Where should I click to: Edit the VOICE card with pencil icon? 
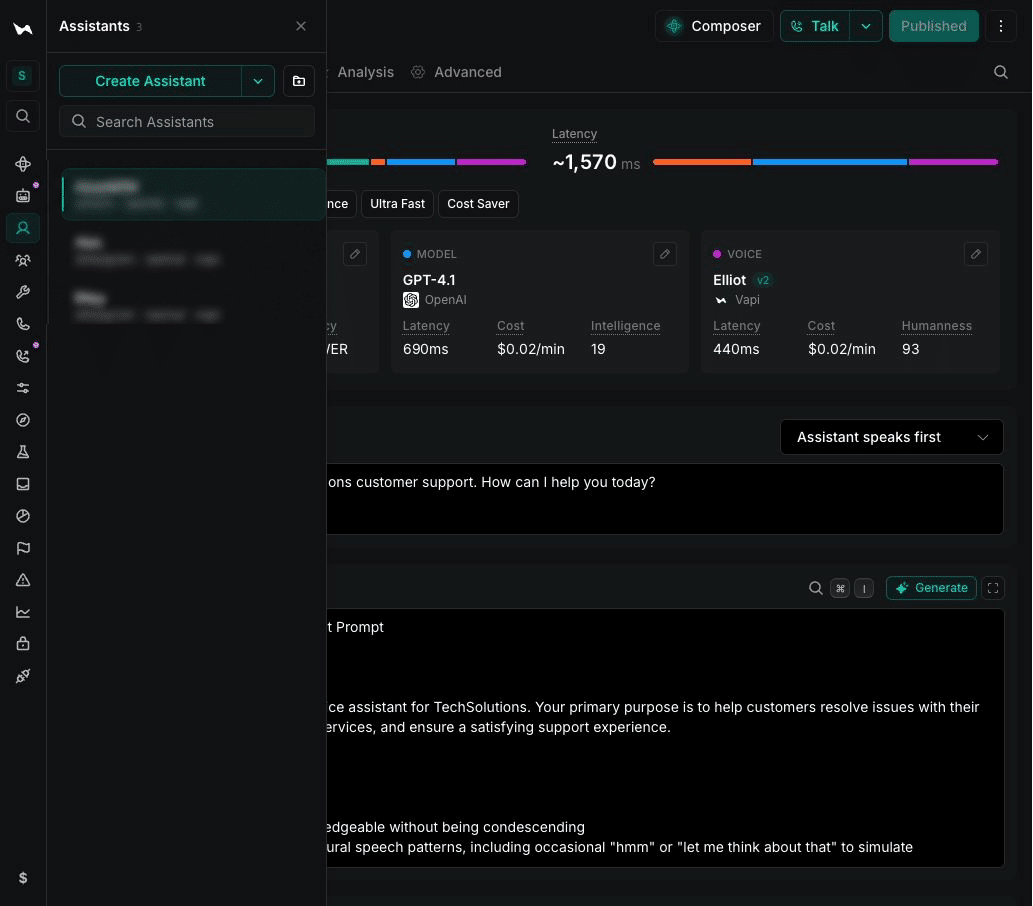pos(976,254)
